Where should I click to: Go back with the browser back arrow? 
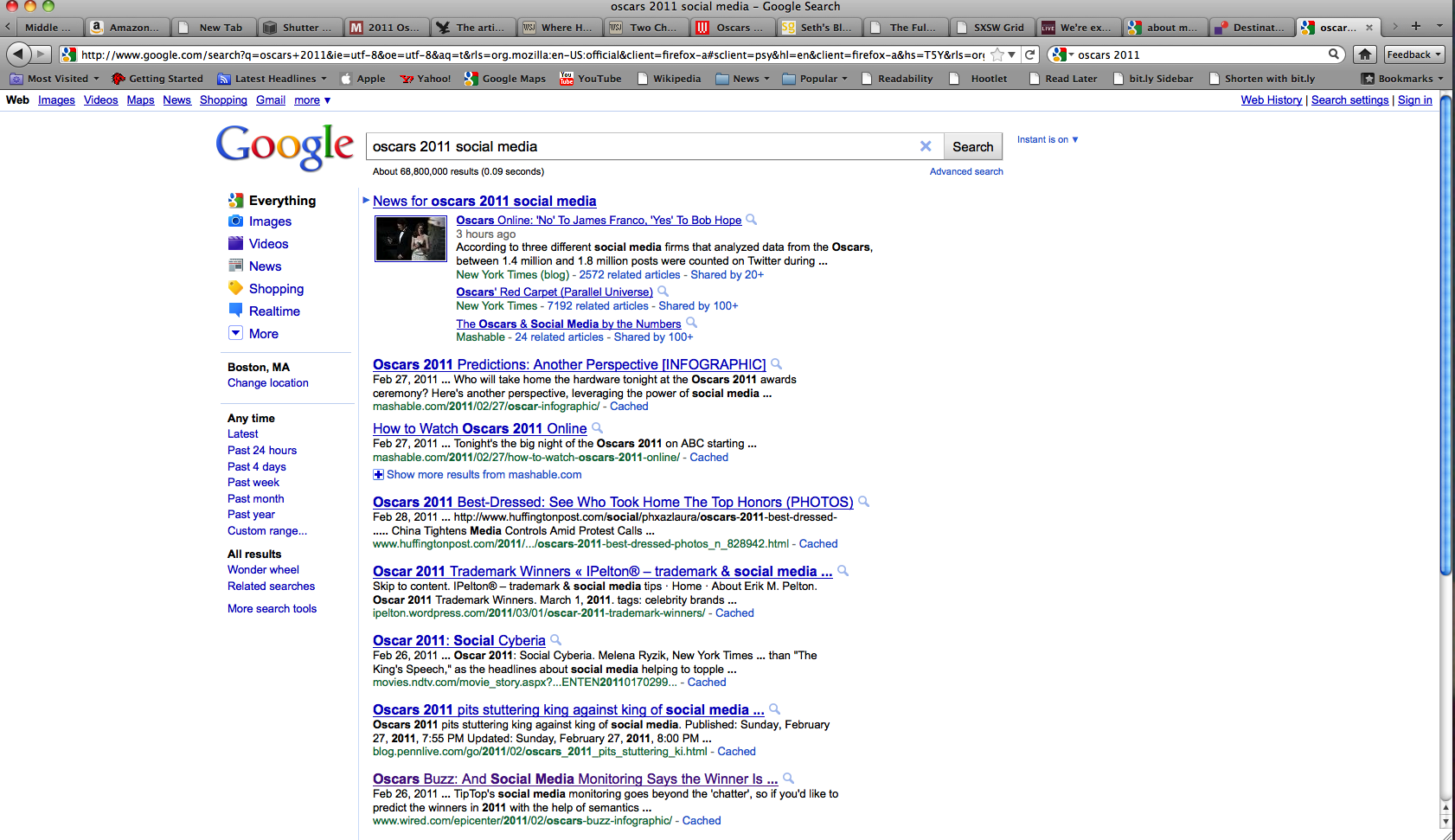coord(18,55)
